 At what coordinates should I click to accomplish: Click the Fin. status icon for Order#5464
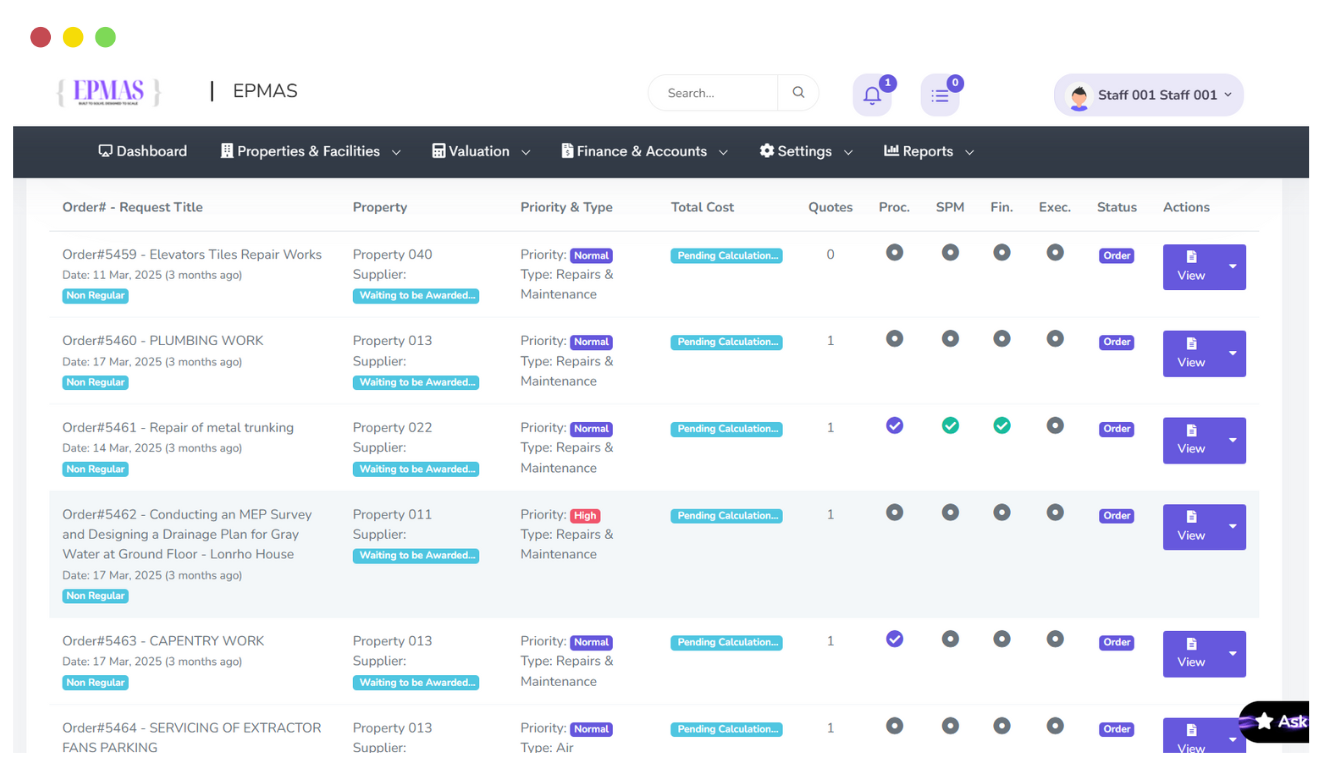1001,726
